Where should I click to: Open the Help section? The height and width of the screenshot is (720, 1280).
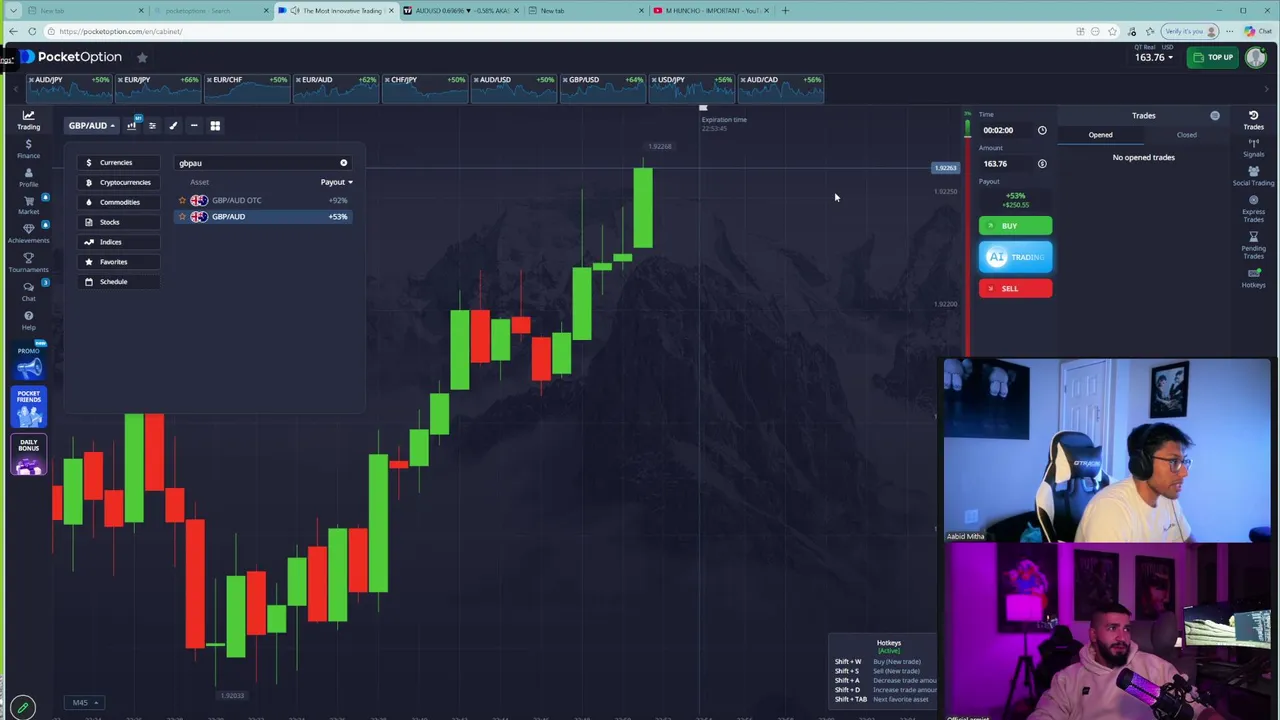pos(28,320)
